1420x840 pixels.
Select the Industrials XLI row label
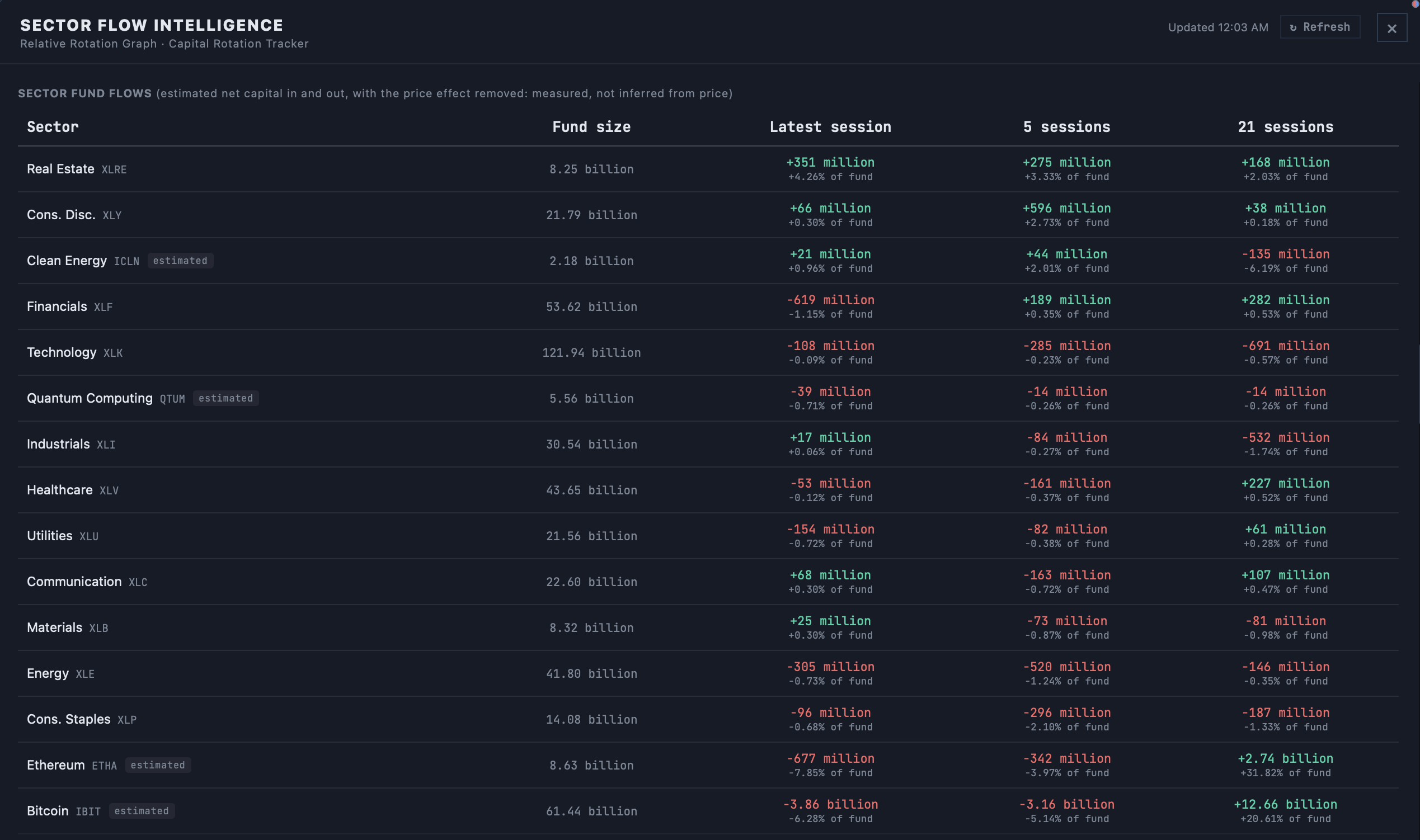[x=70, y=445]
